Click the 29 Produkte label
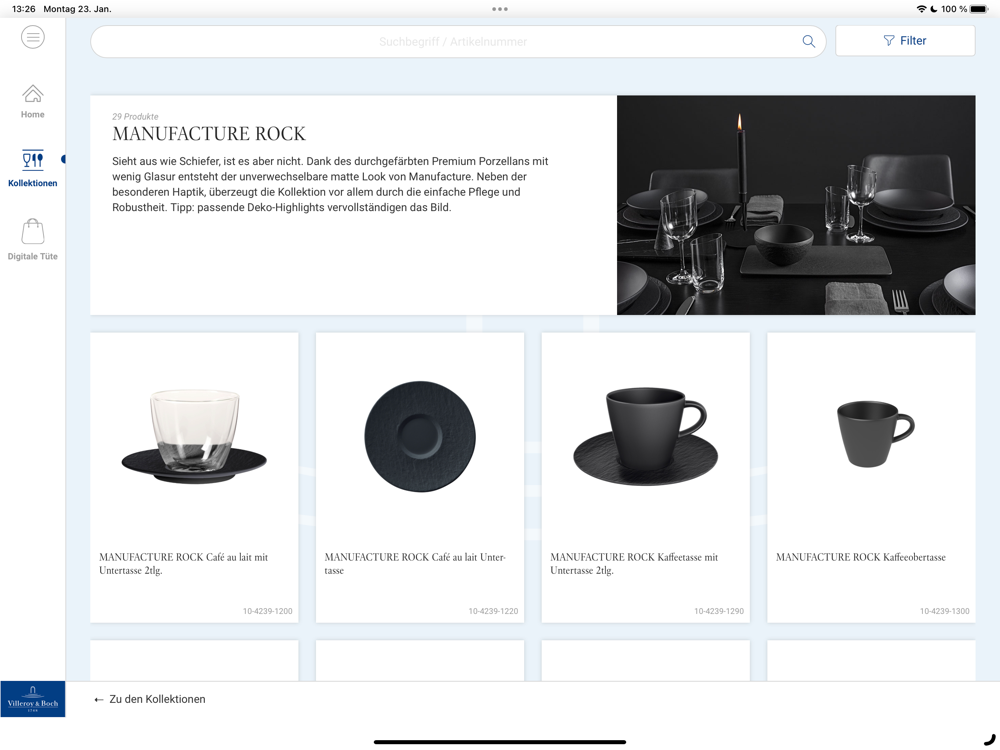 (x=135, y=116)
